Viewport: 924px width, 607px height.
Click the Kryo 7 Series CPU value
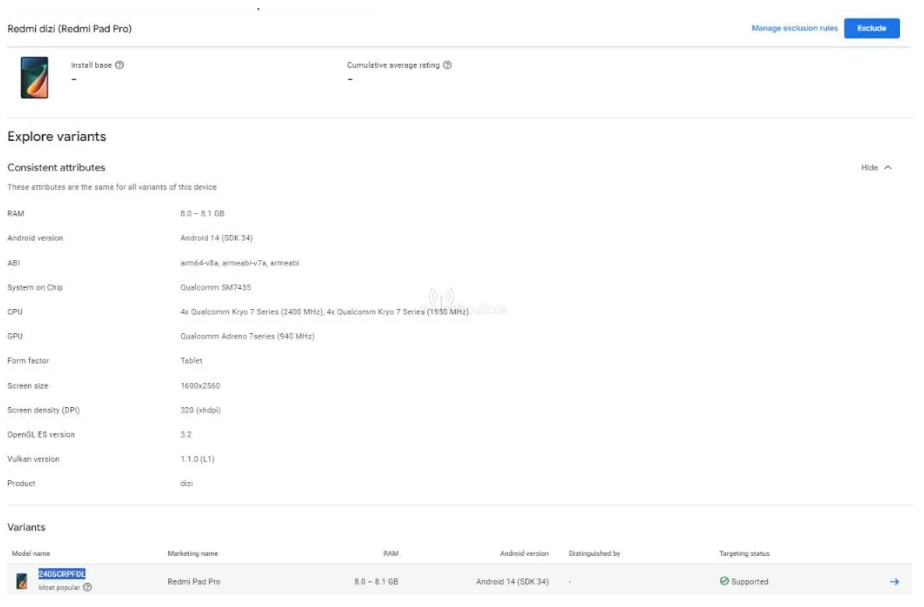tap(324, 312)
